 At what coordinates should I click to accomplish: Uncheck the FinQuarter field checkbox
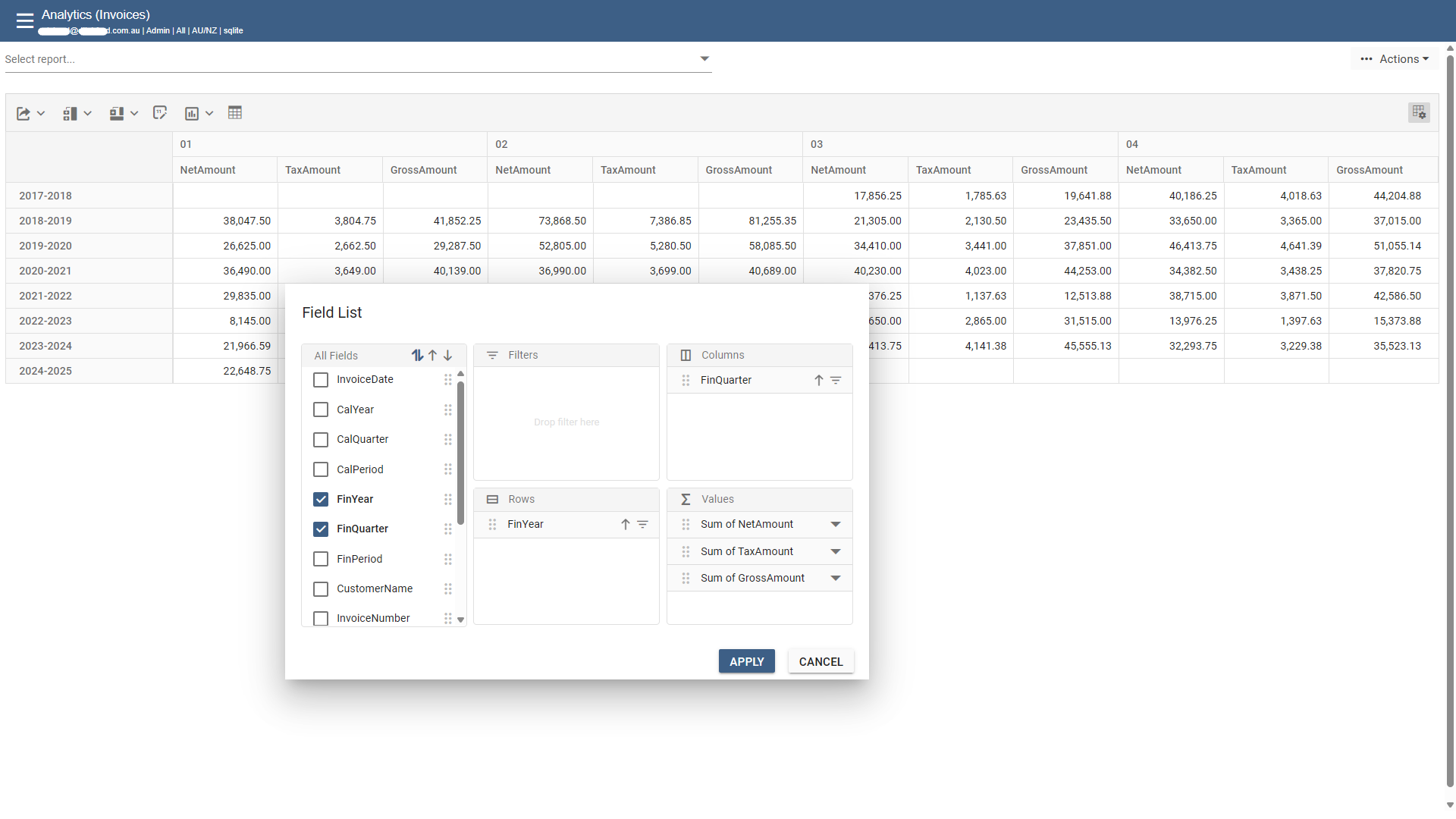click(x=321, y=529)
